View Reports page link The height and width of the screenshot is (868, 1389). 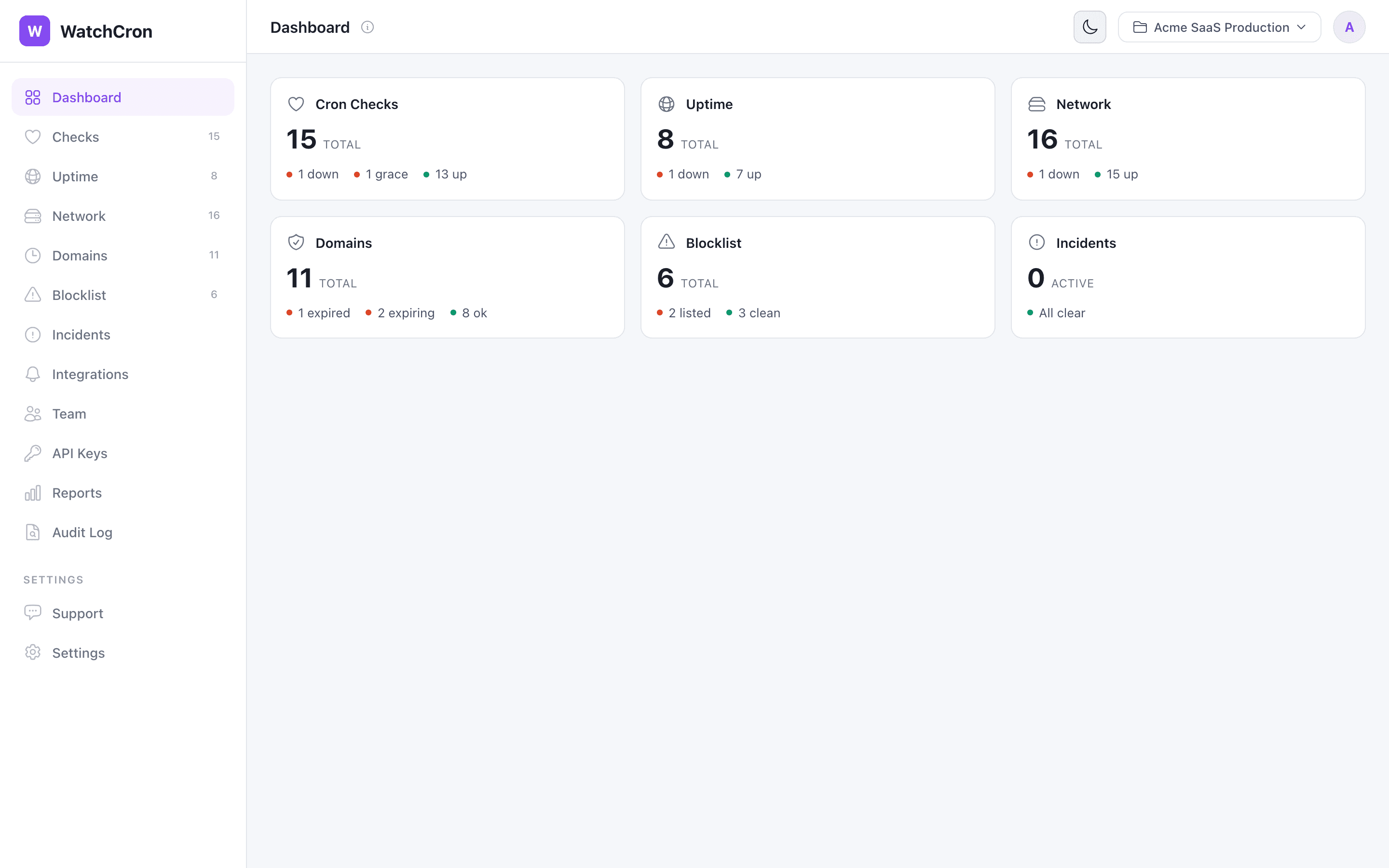coord(123,493)
